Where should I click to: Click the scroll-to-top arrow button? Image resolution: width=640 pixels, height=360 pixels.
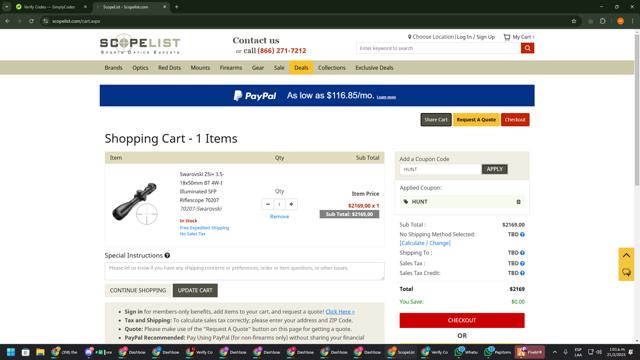coord(627,256)
